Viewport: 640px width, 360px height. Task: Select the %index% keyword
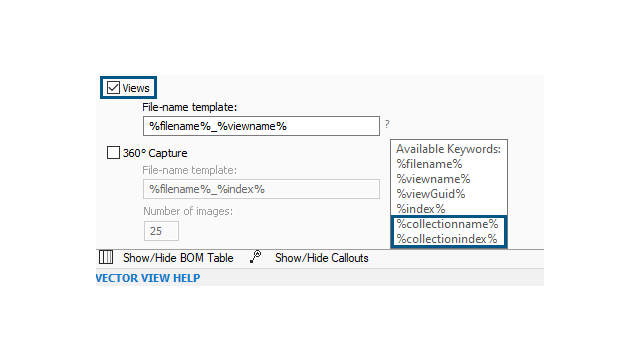coord(421,209)
